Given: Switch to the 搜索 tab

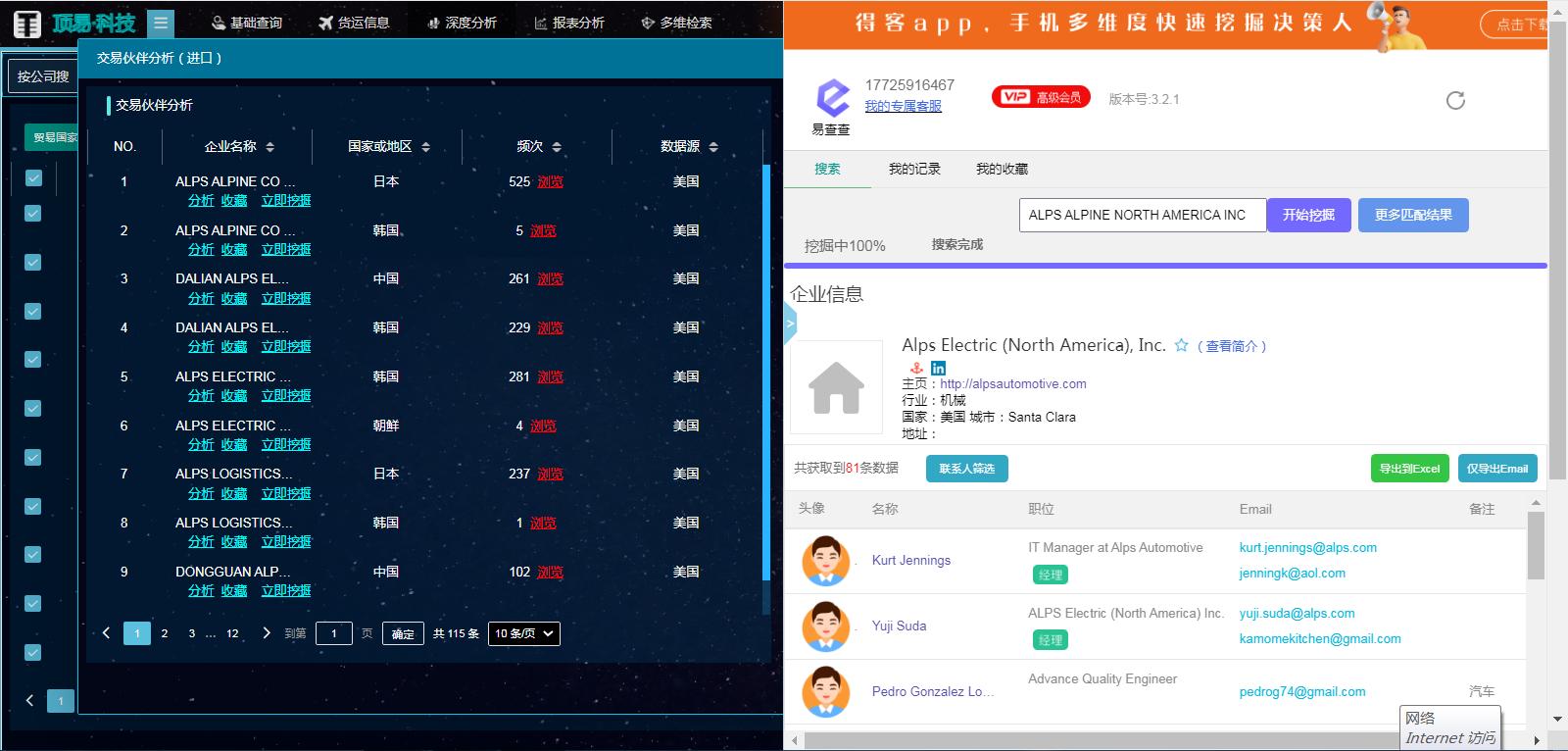Looking at the screenshot, I should [x=827, y=169].
